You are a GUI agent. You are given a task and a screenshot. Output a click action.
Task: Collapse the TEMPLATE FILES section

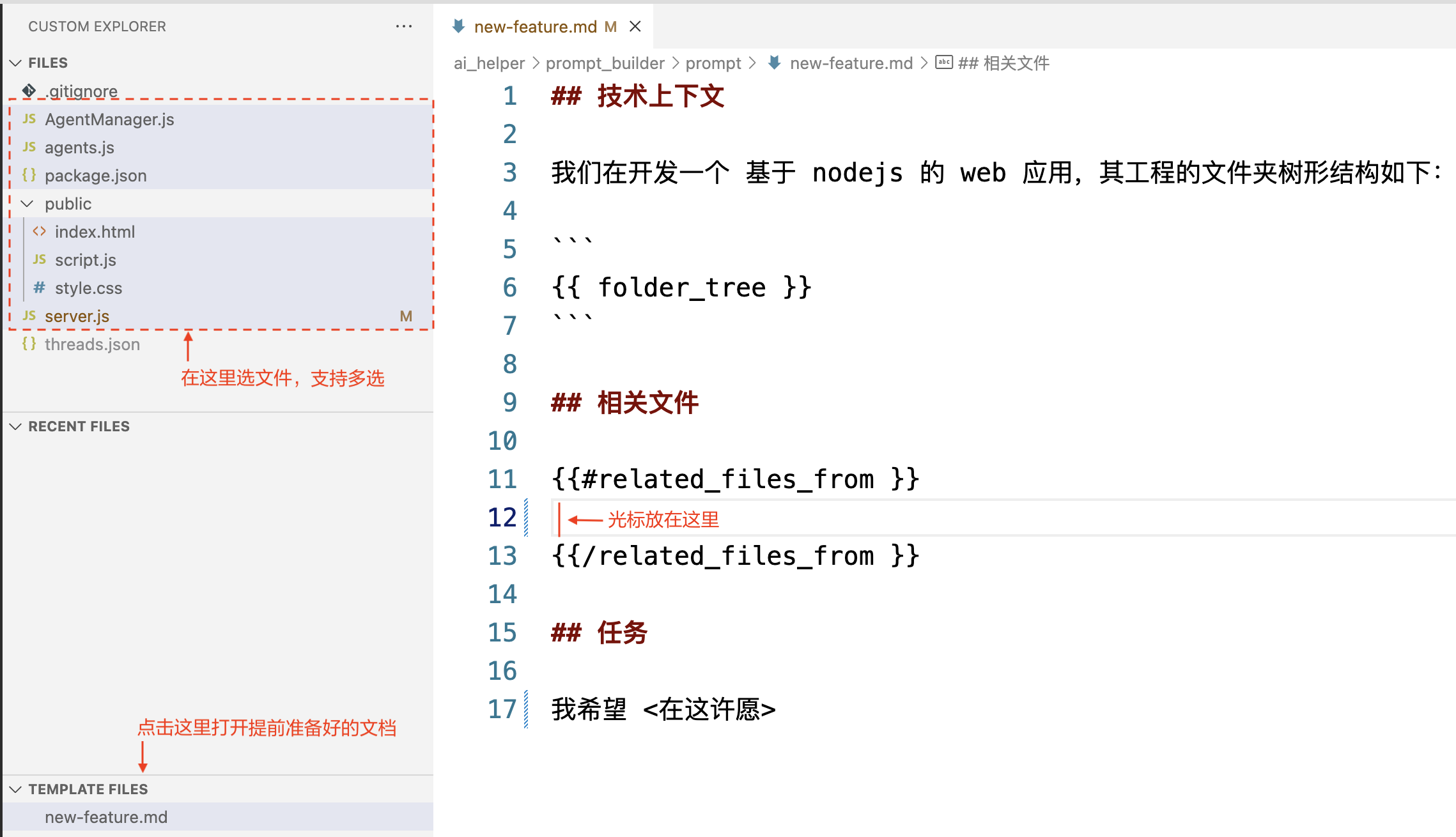[x=15, y=789]
